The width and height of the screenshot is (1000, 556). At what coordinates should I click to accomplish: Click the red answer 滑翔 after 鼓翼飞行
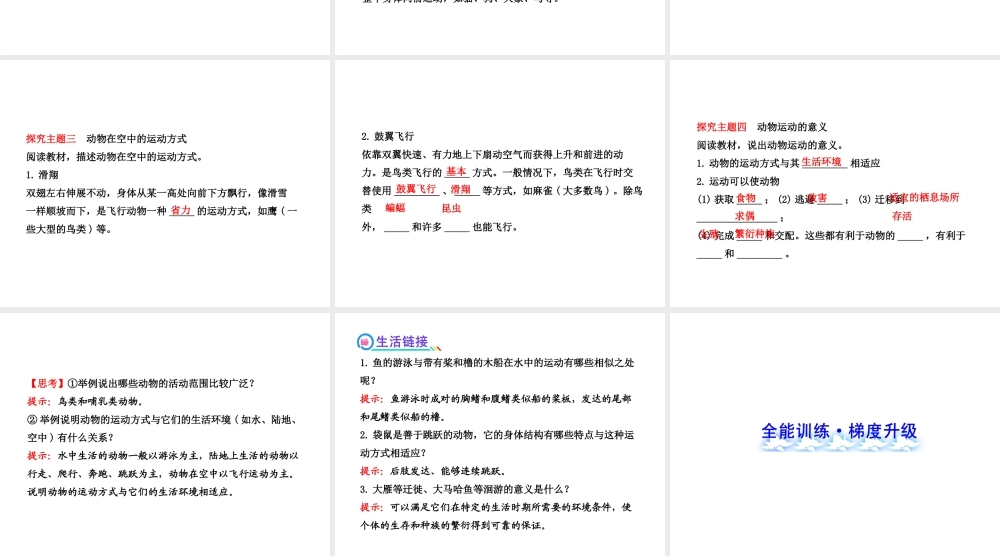(x=460, y=189)
